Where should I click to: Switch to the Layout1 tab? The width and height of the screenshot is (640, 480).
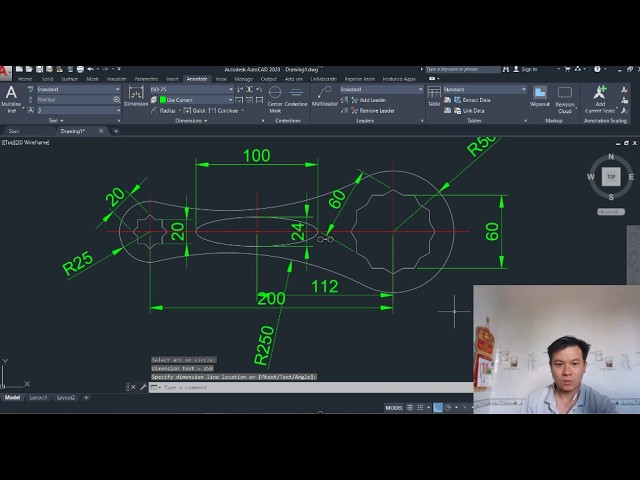click(38, 398)
